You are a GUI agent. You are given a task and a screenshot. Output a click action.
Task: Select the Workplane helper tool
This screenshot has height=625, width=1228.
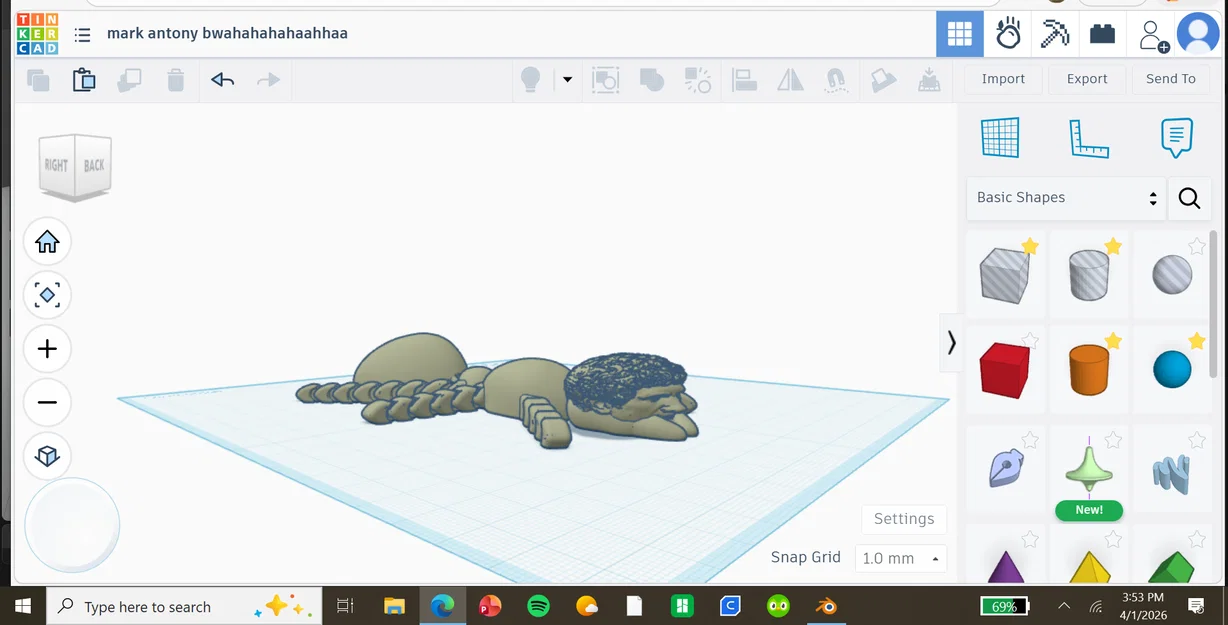[x=1002, y=137]
